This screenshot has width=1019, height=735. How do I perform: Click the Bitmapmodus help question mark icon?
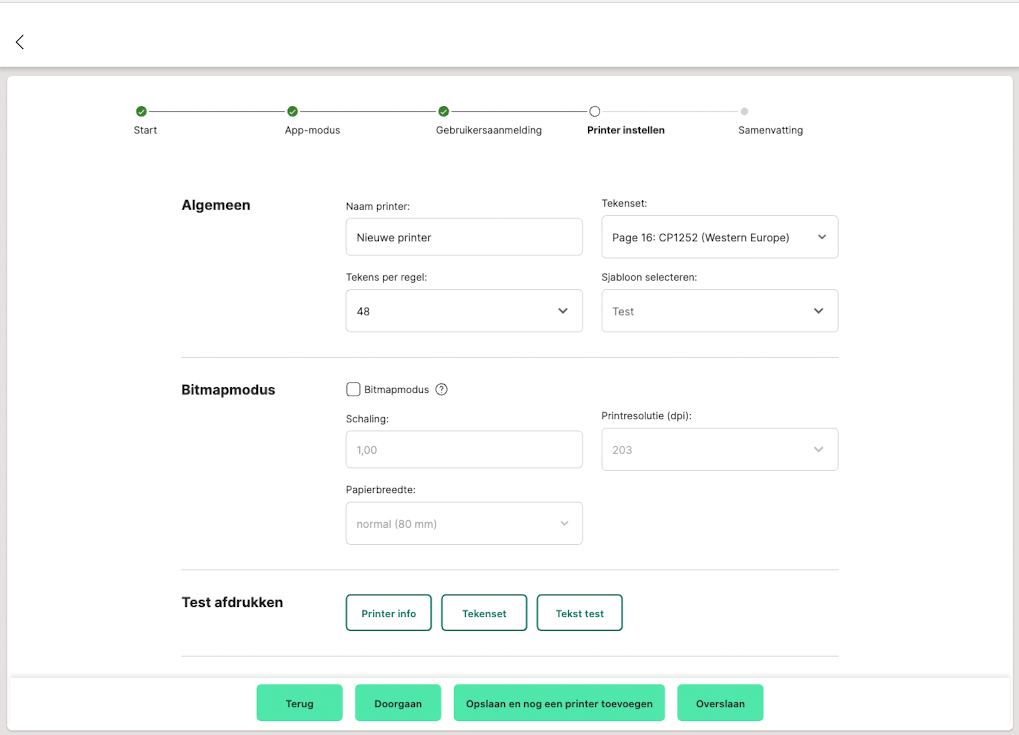[441, 390]
